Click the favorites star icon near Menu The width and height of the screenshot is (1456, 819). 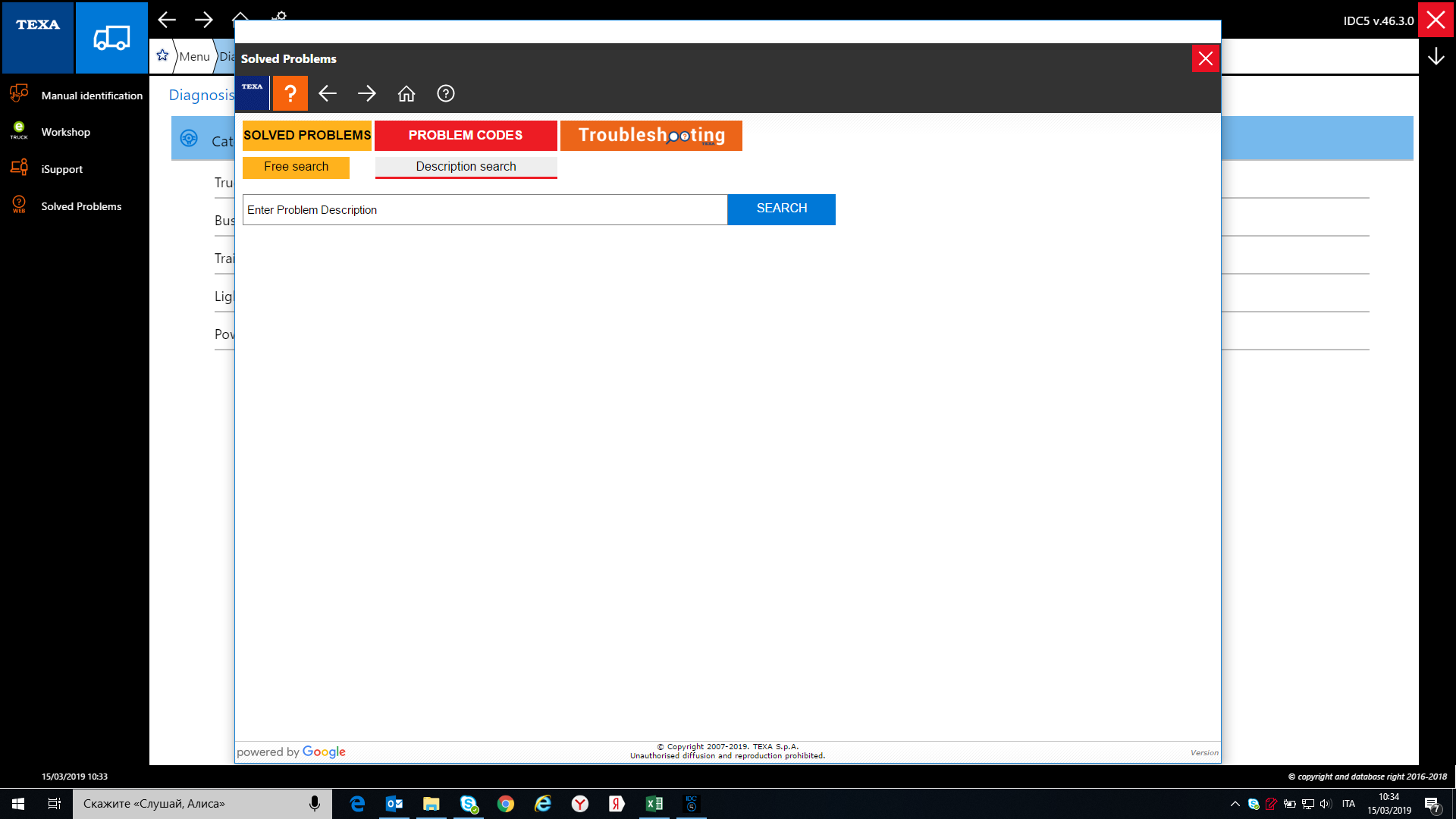click(x=162, y=55)
